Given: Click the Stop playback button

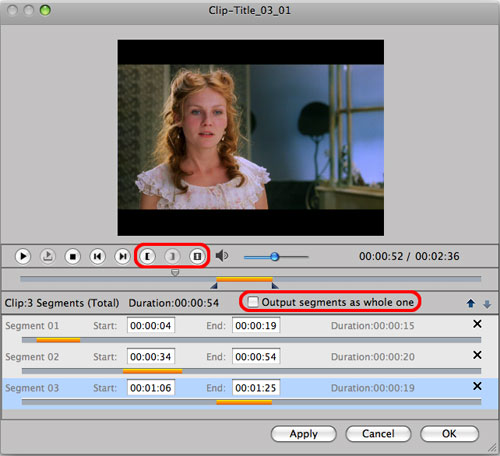Looking at the screenshot, I should point(73,256).
